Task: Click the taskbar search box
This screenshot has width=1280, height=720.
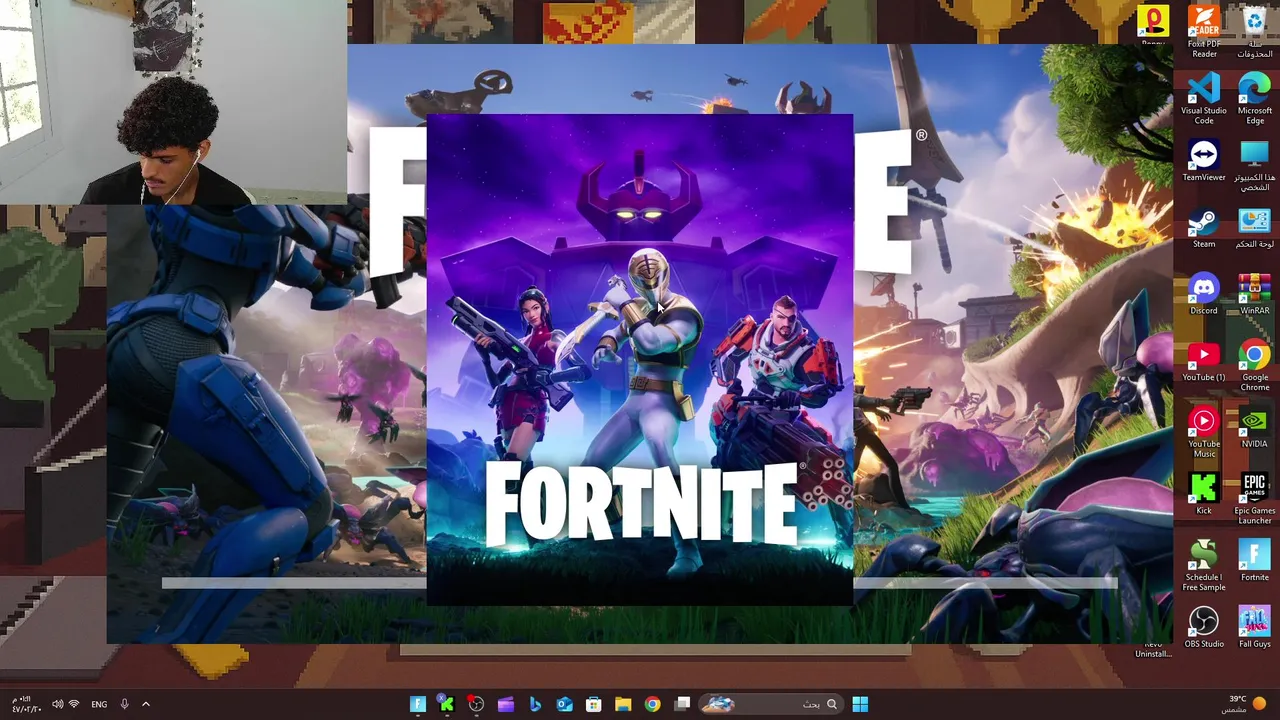Action: (x=770, y=704)
